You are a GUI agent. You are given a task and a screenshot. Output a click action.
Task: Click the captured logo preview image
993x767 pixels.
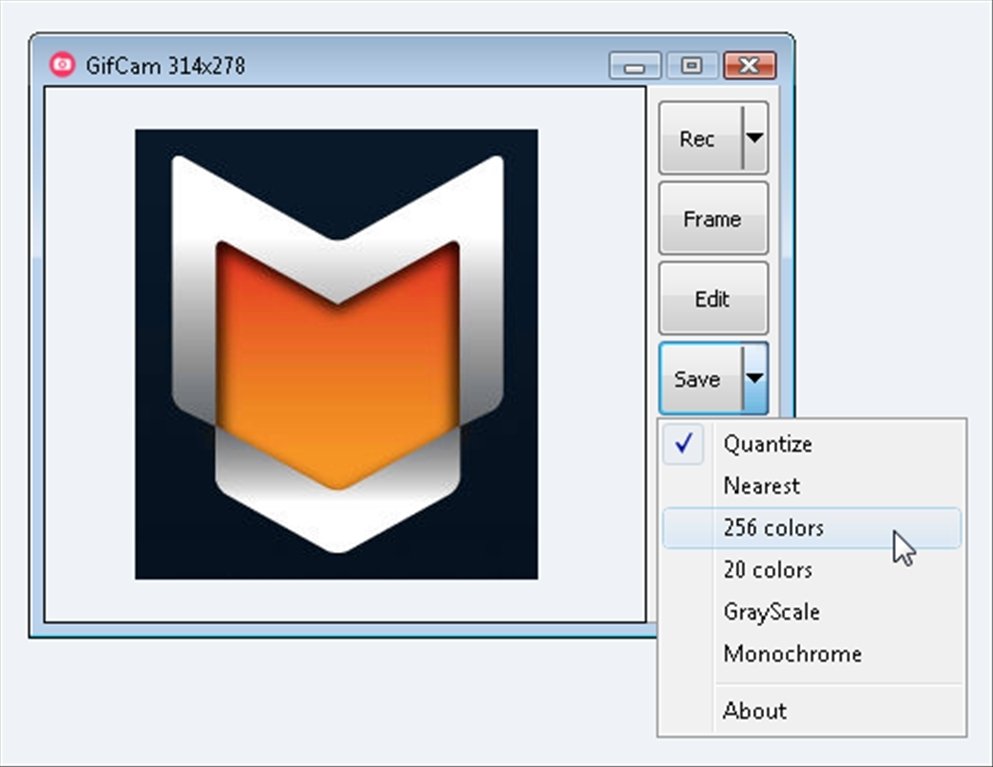click(x=336, y=354)
